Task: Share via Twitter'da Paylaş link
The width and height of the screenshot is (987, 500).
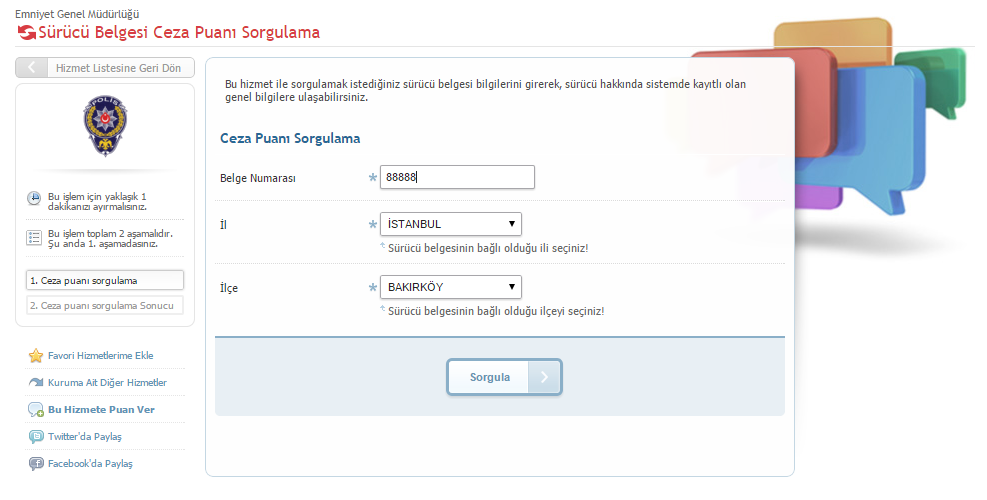Action: pos(85,436)
